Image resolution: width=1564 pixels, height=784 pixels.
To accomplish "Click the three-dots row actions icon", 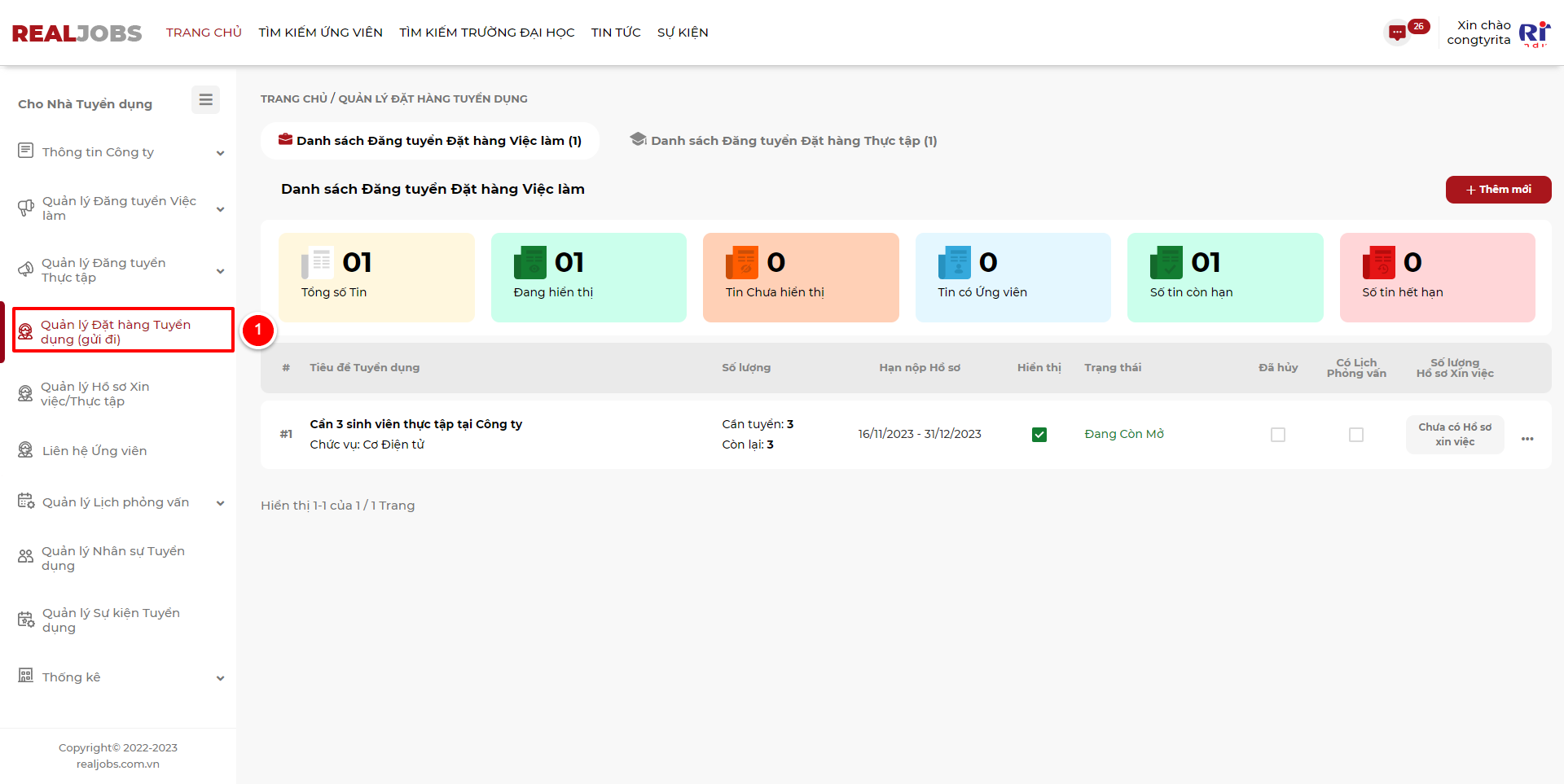I will (1527, 439).
